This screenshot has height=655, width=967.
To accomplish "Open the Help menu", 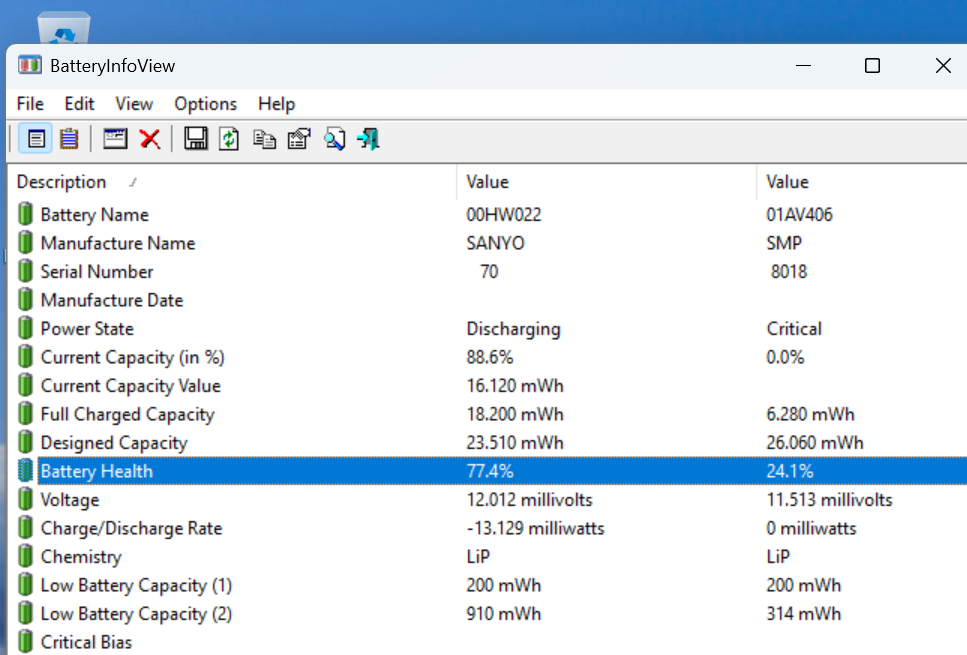I will (x=276, y=104).
